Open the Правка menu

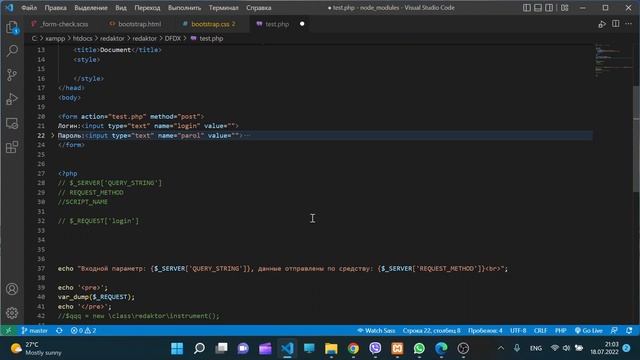(56, 8)
